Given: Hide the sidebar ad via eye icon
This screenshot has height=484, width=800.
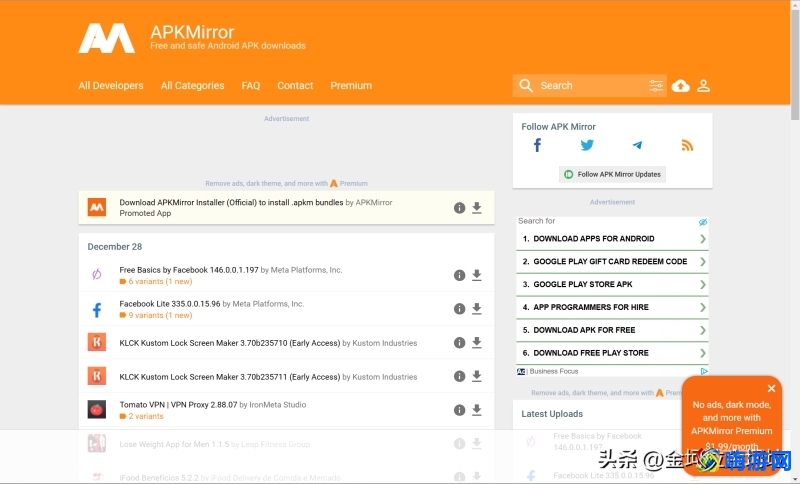Looking at the screenshot, I should click(x=703, y=222).
